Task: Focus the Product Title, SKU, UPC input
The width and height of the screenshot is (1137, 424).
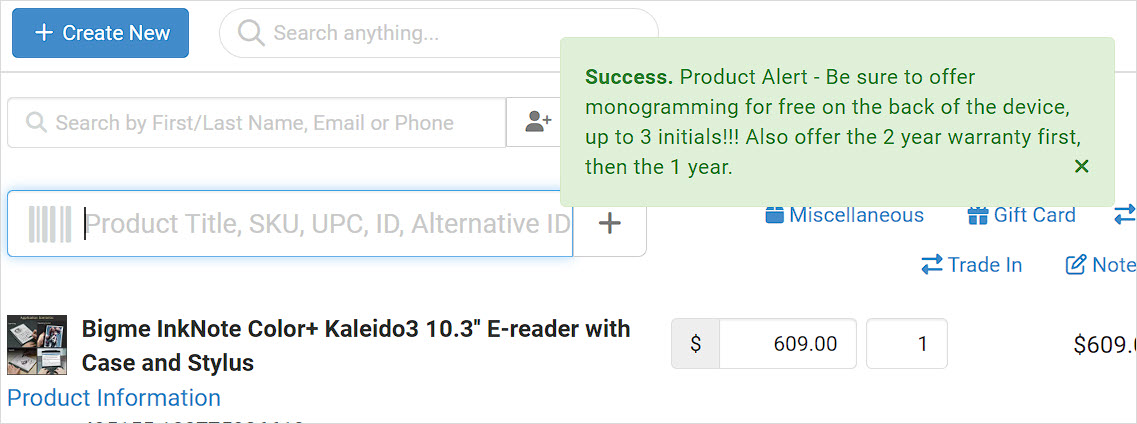Action: [290, 223]
